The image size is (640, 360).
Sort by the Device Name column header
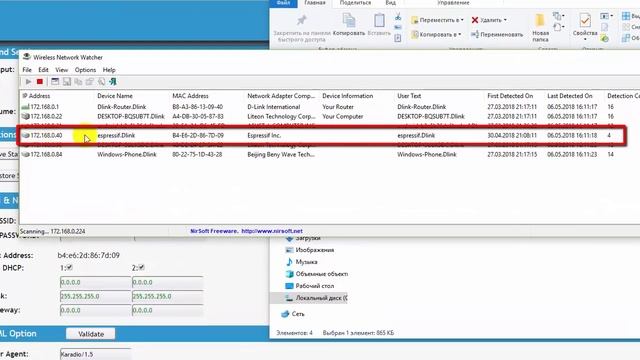tap(115, 96)
